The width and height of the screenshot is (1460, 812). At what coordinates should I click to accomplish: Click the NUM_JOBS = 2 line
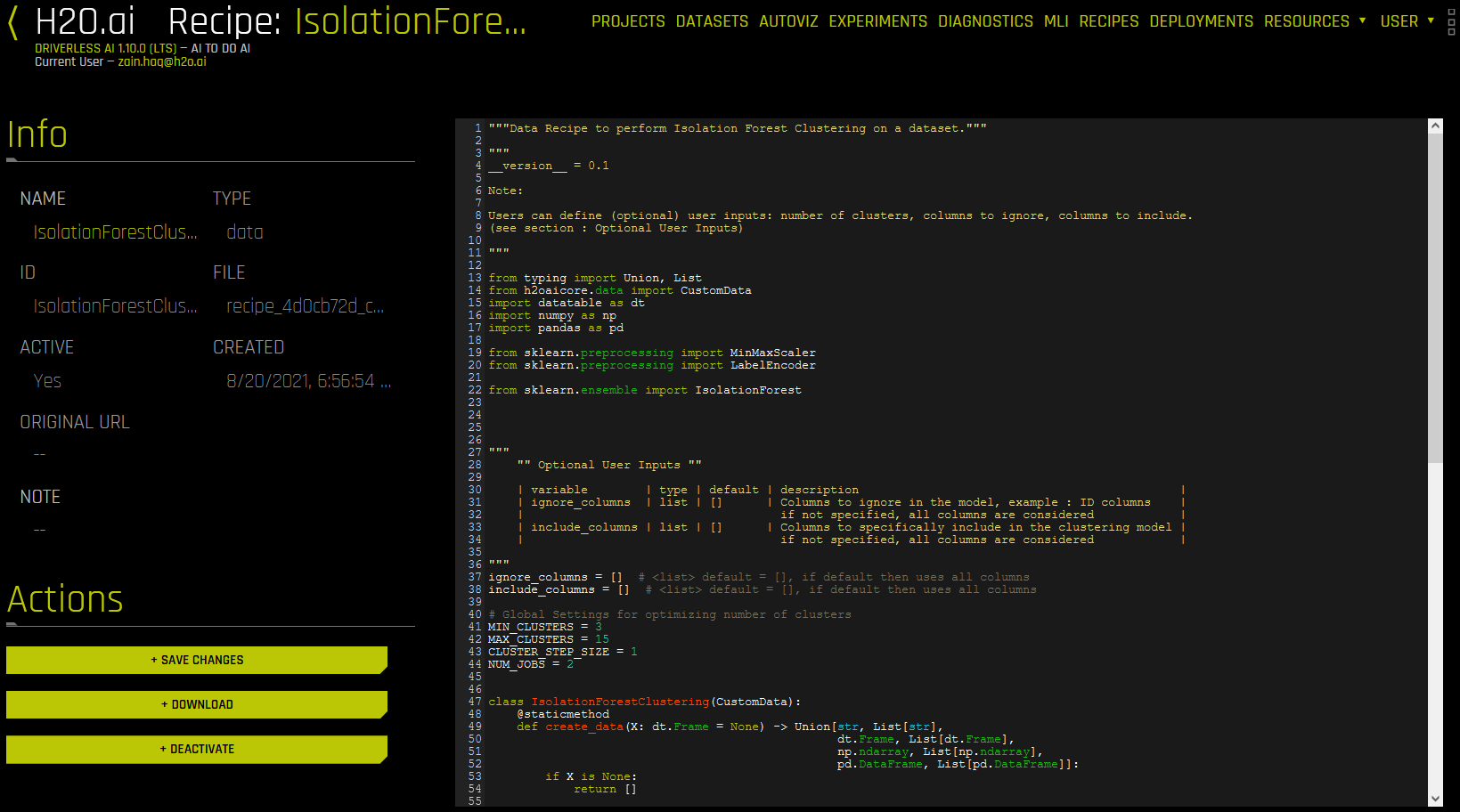tap(531, 664)
